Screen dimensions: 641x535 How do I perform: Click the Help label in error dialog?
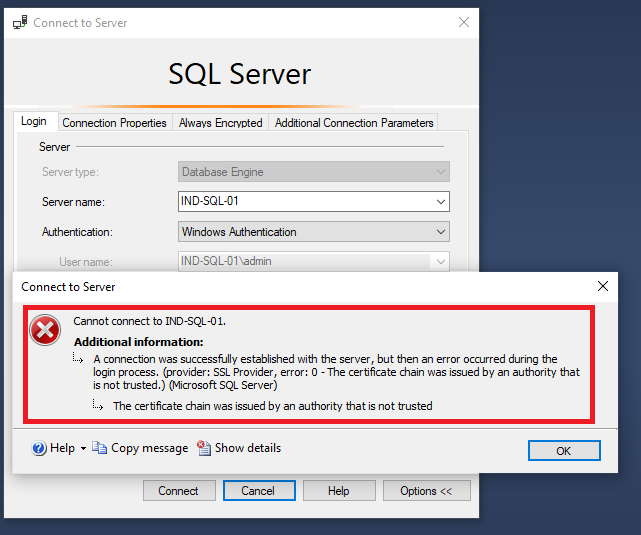tap(63, 448)
